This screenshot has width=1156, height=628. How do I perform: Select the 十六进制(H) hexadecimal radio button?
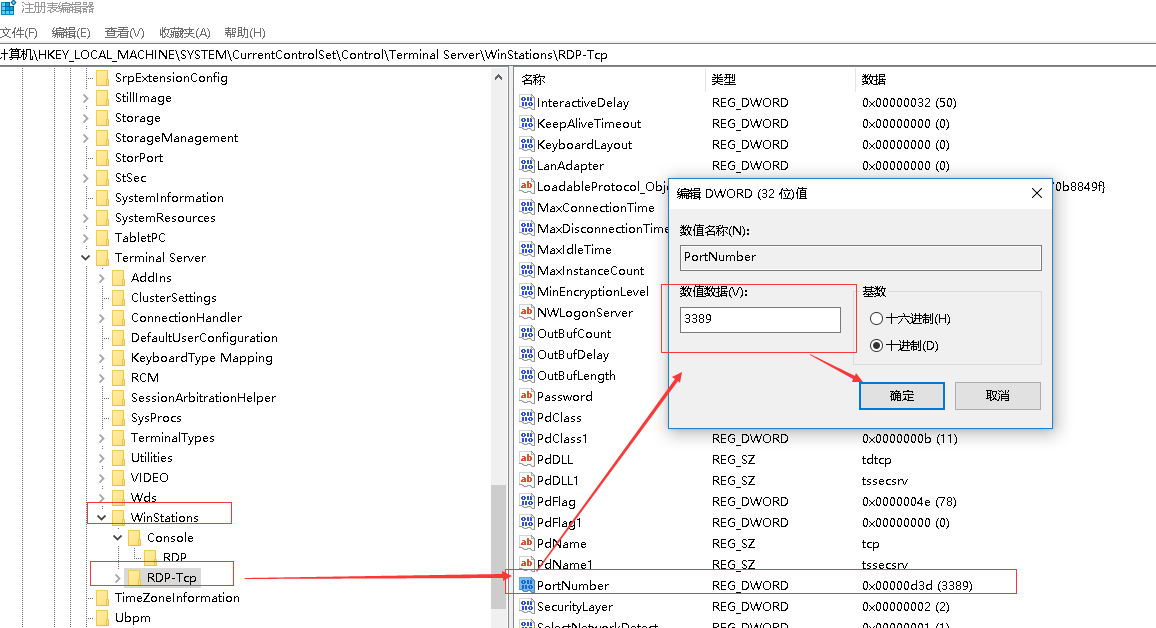pos(877,319)
